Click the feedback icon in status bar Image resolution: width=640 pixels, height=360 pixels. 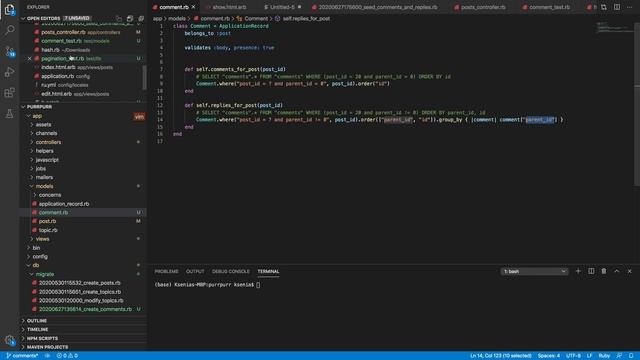point(619,356)
